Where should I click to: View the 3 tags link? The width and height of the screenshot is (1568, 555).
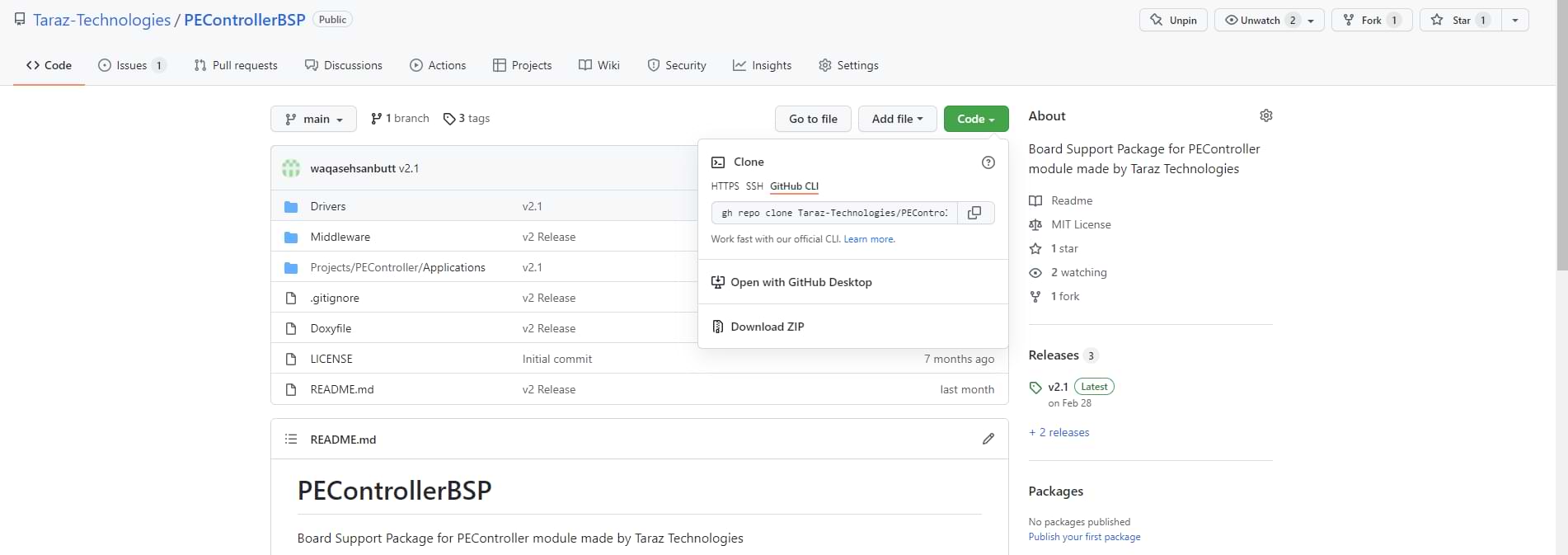[x=467, y=119]
